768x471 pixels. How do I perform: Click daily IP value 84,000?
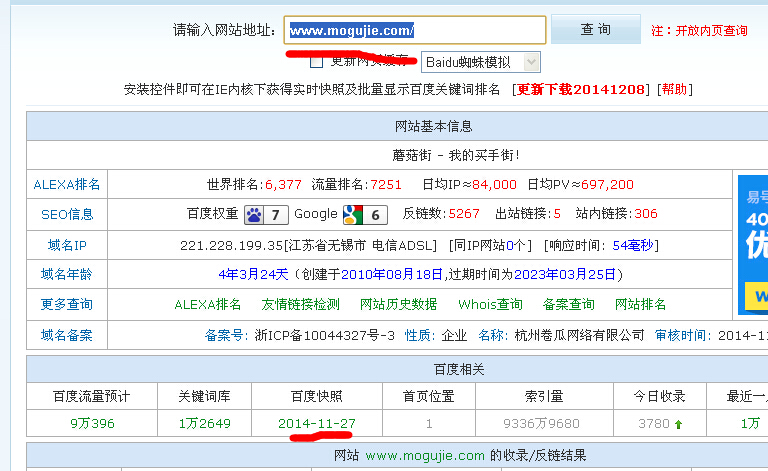tap(494, 185)
